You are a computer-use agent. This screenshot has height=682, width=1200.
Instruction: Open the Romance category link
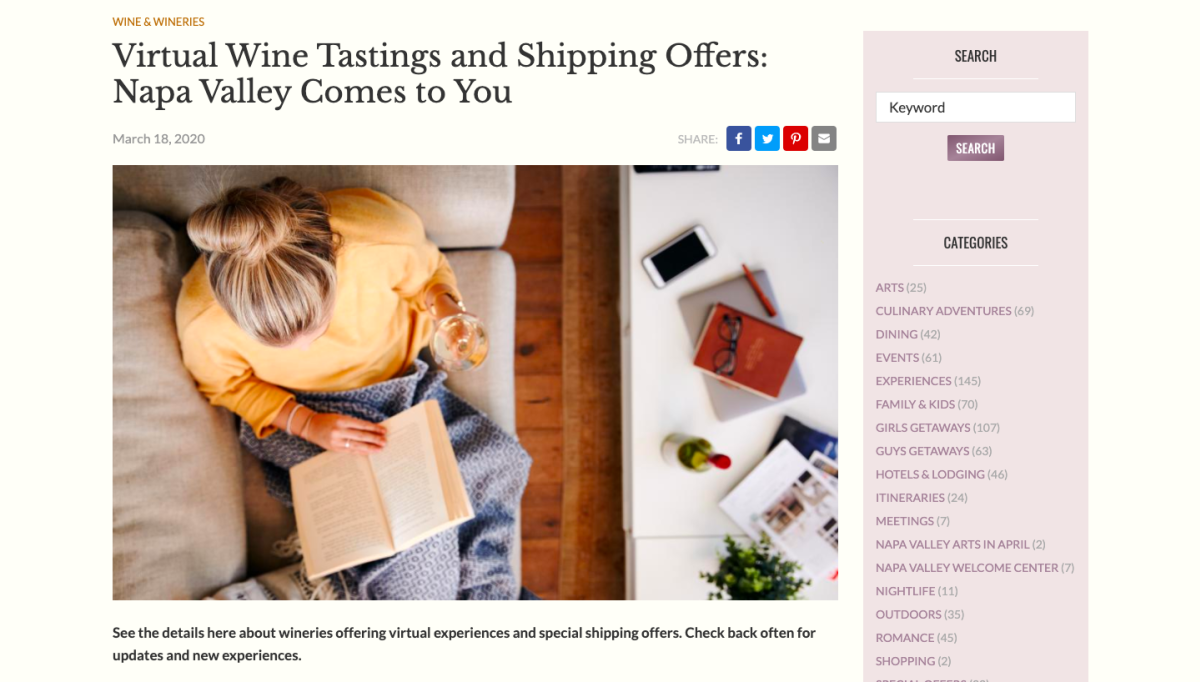point(905,638)
